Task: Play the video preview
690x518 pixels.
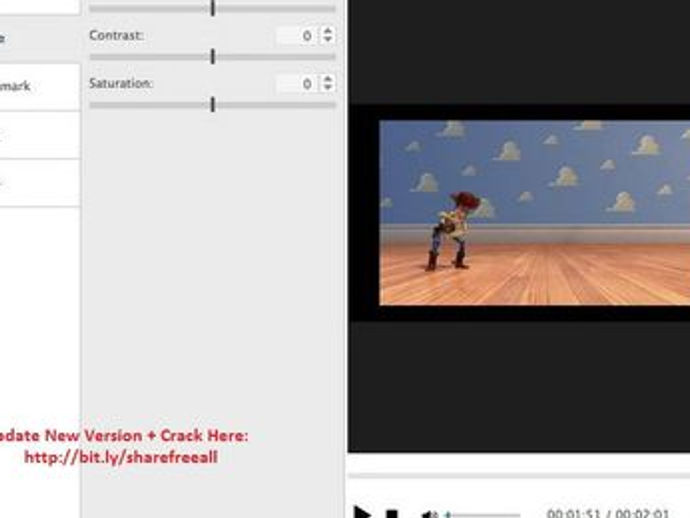Action: point(363,512)
